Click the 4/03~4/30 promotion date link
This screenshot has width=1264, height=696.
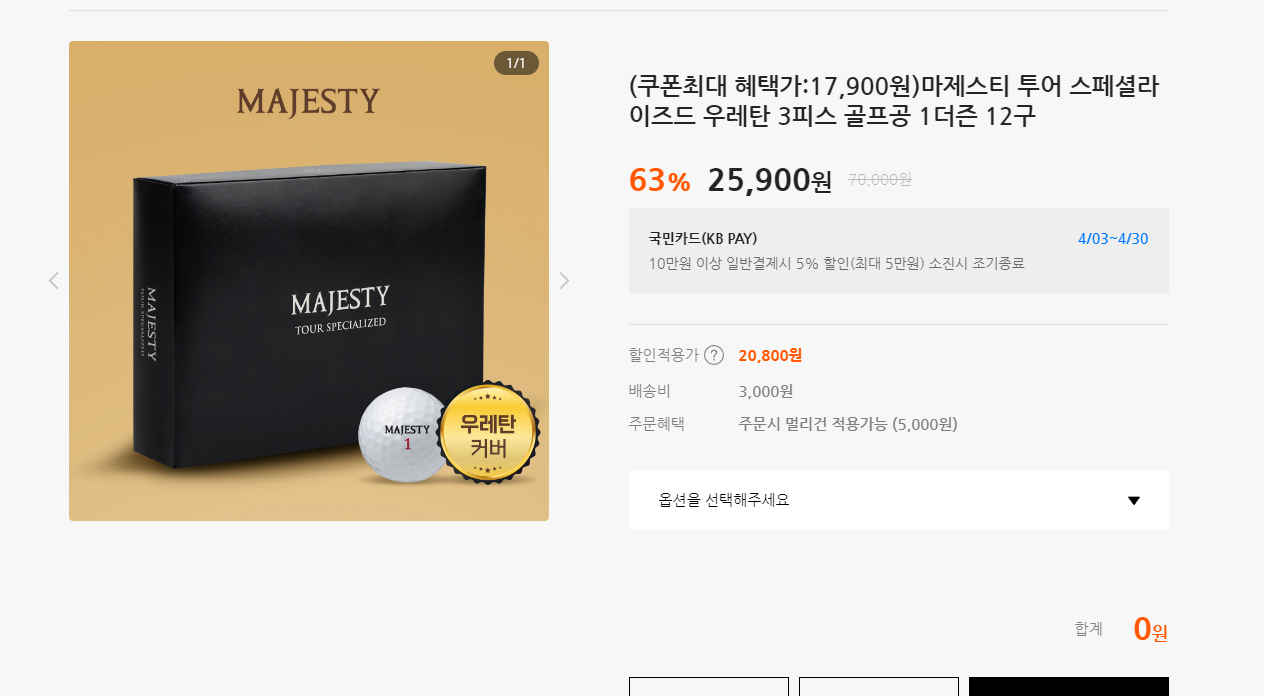click(1113, 238)
